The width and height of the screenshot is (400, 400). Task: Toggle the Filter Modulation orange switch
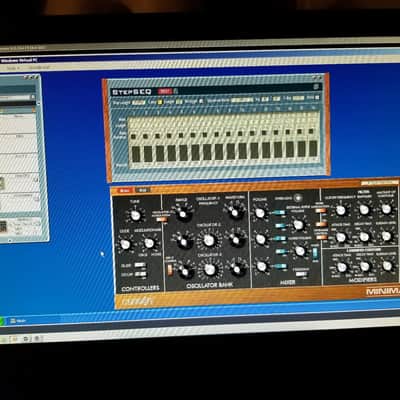321,210
